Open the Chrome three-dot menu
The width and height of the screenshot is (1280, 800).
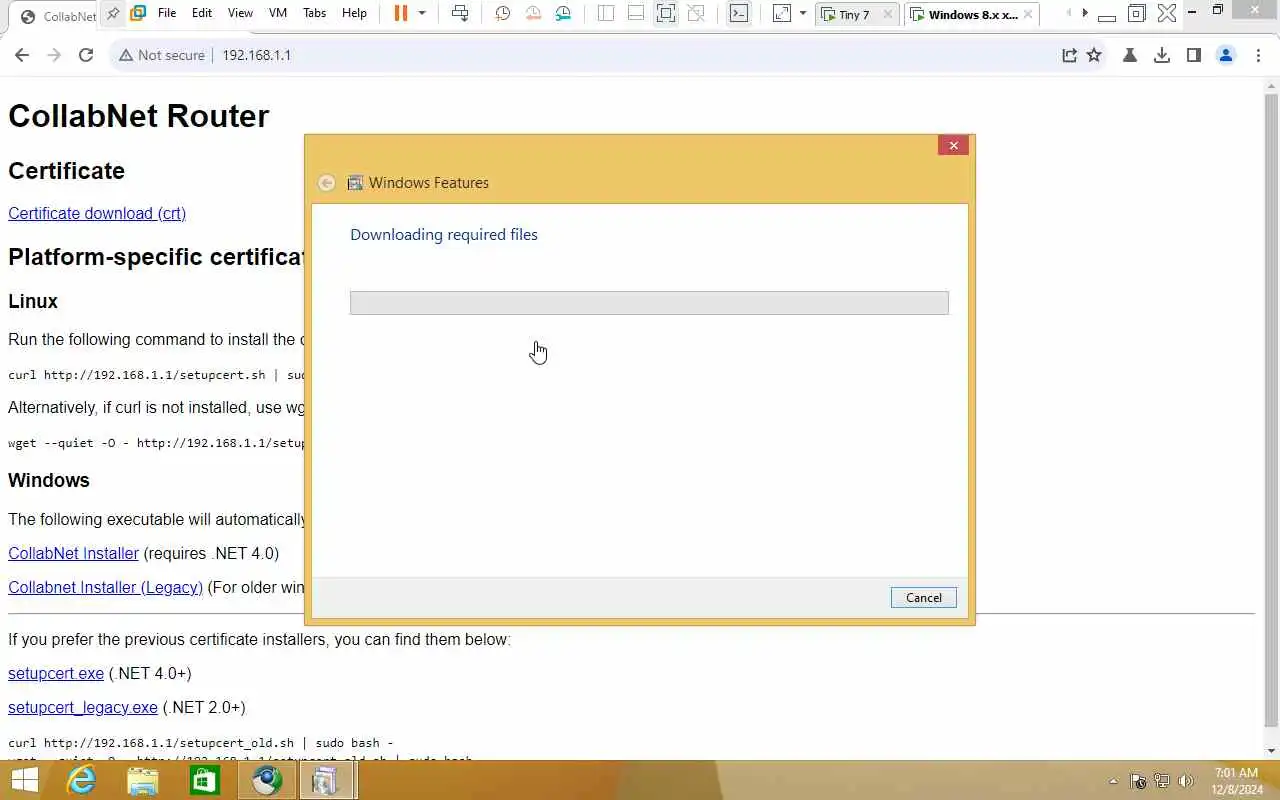click(x=1258, y=56)
